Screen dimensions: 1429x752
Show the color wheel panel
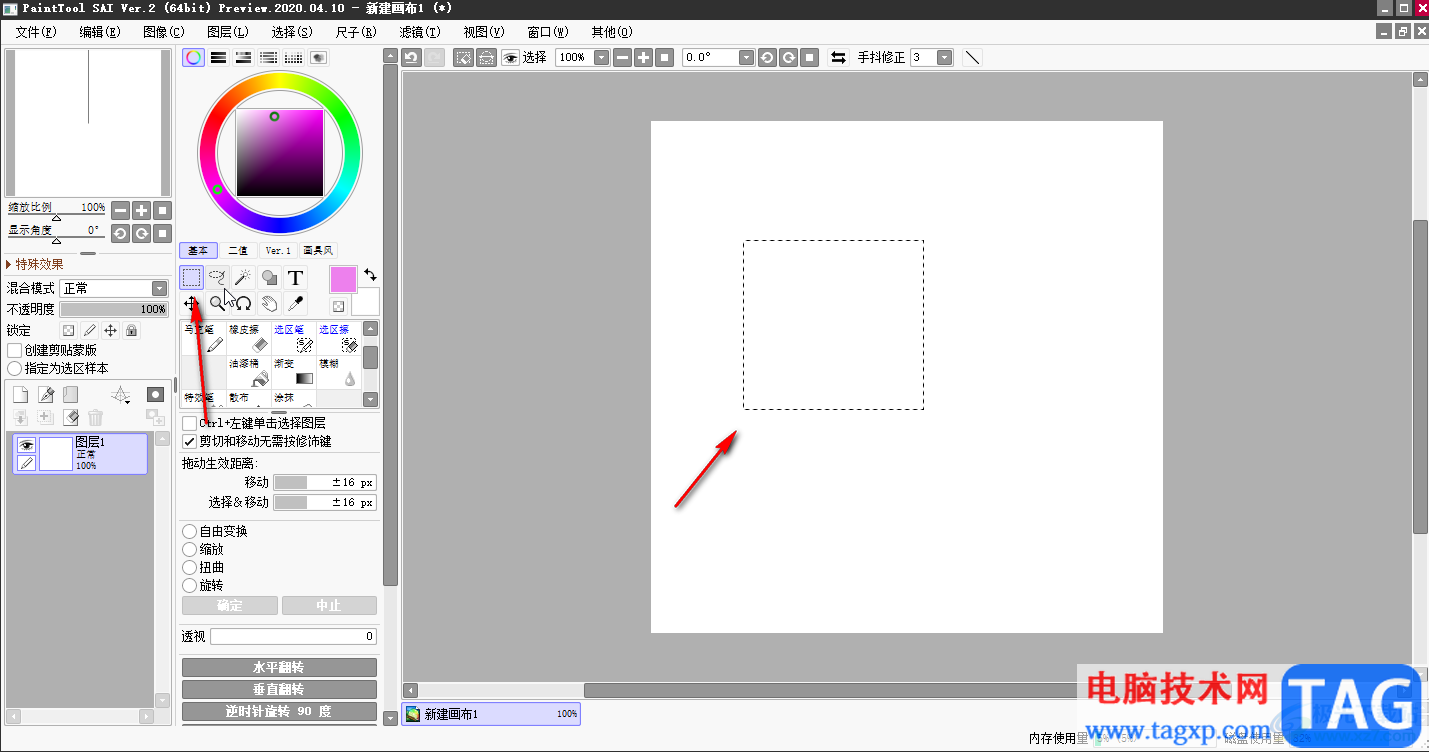pyautogui.click(x=193, y=58)
